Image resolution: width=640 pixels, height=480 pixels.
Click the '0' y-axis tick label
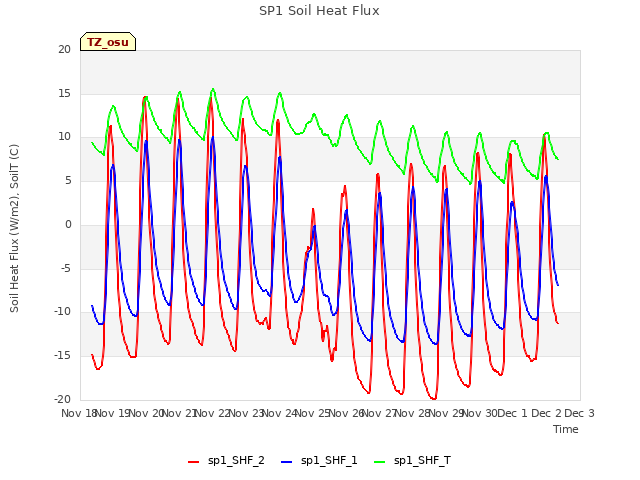tap(68, 224)
